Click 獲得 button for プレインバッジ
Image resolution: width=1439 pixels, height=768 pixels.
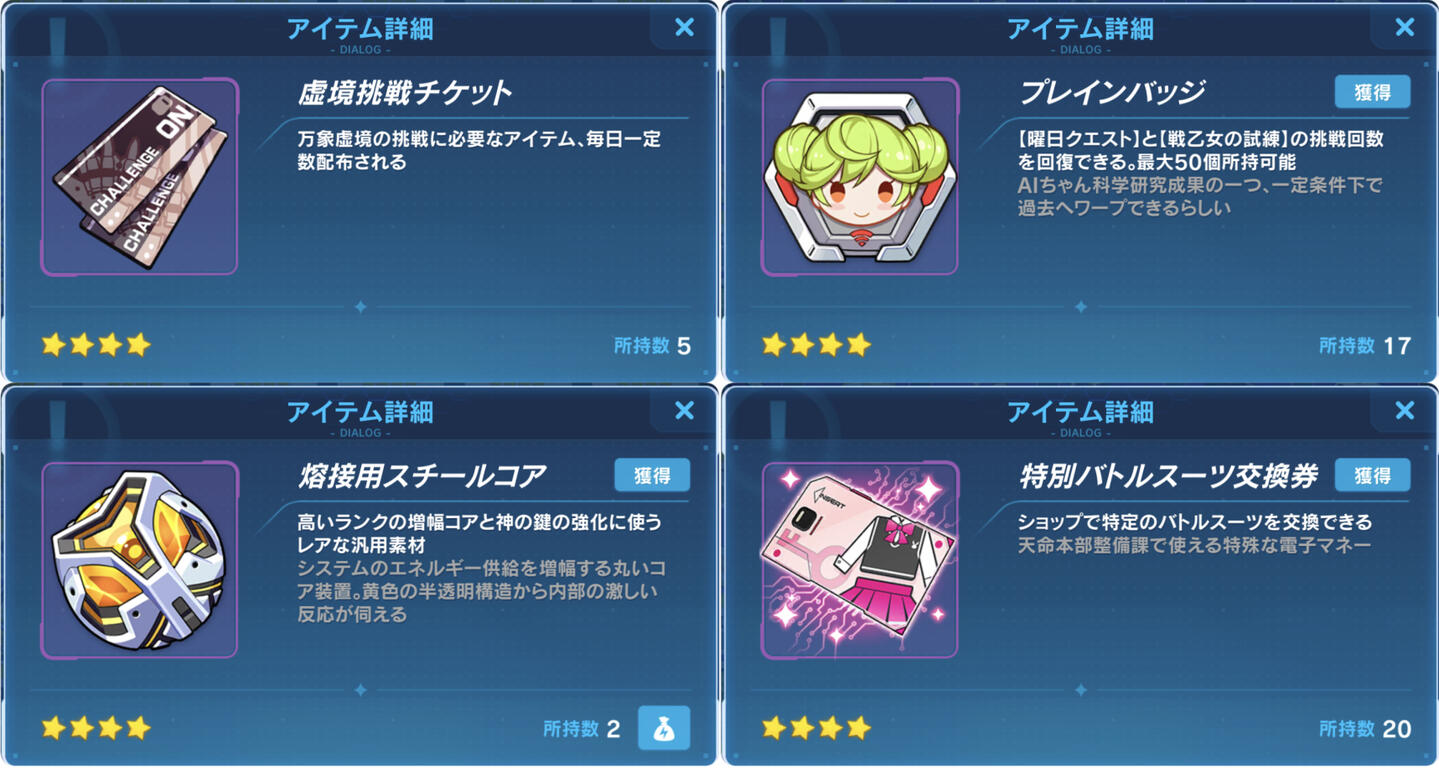(x=1372, y=92)
